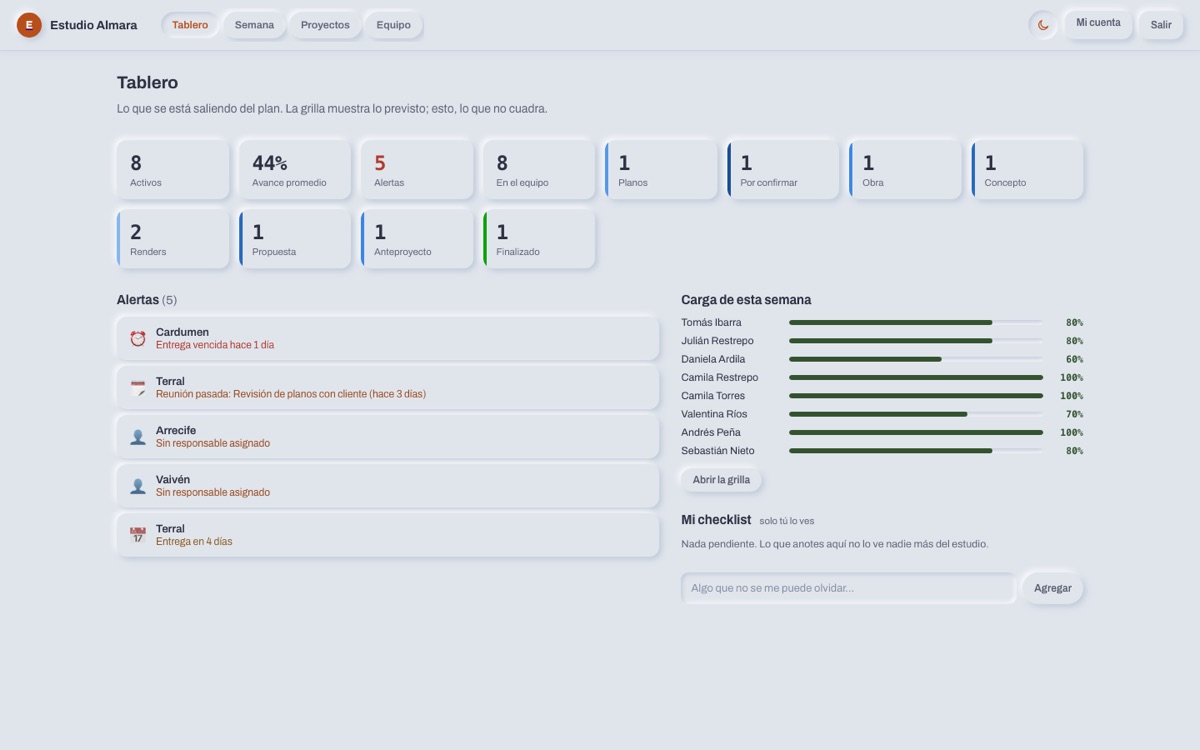Focus the checklist input 'Algo que no se me puede olvidar'
1200x750 pixels.
(x=848, y=588)
